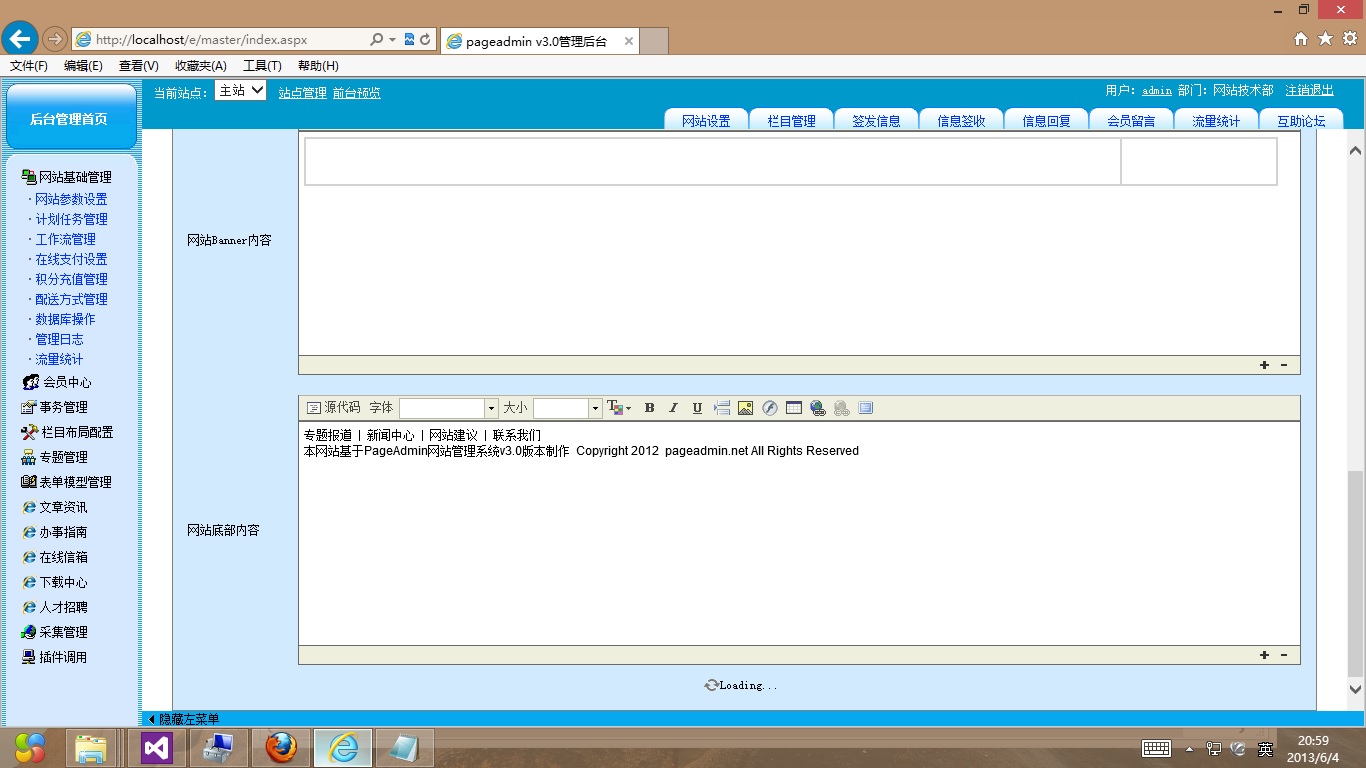Switch the footer editor to 源代码 view
This screenshot has height=768, width=1366.
pyautogui.click(x=333, y=408)
